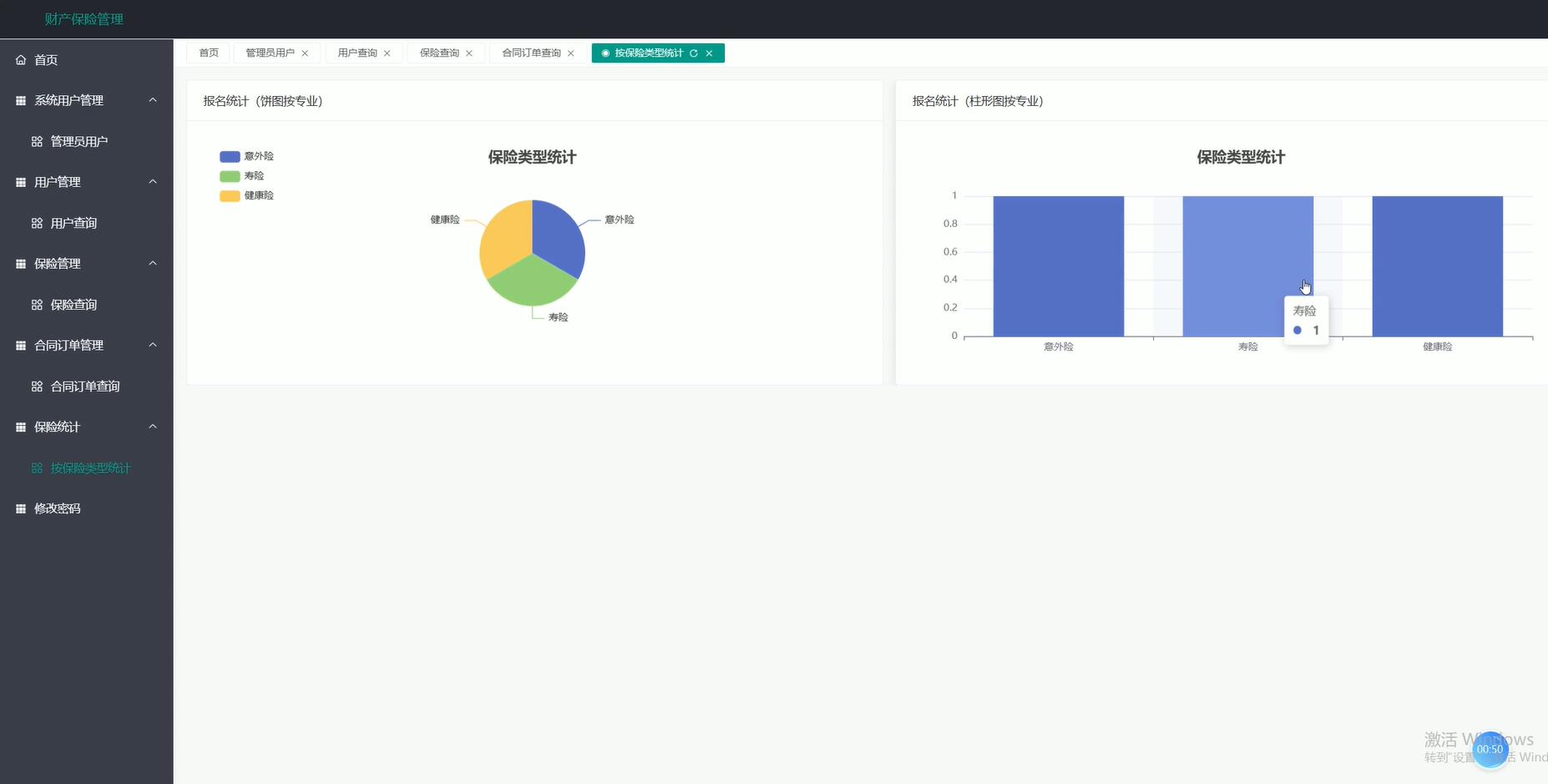This screenshot has height=784, width=1548.
Task: Click the home icon in sidebar
Action: point(21,60)
